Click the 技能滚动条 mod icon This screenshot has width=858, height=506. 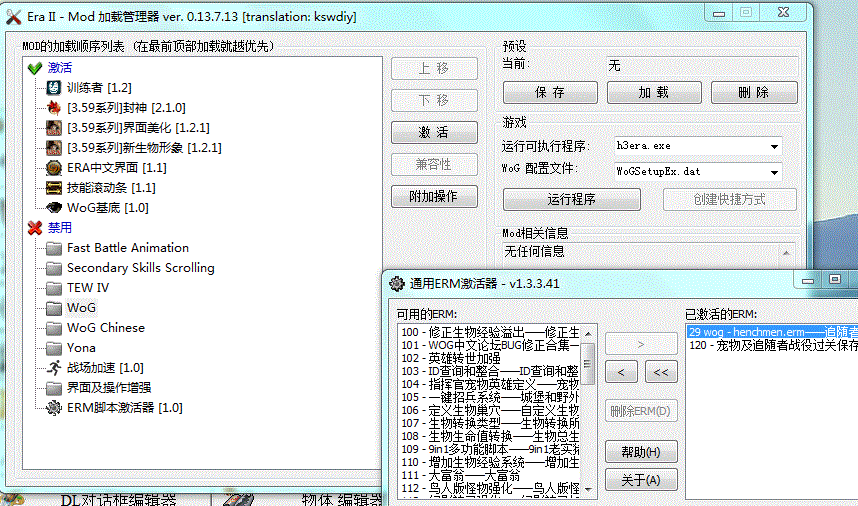(x=54, y=188)
